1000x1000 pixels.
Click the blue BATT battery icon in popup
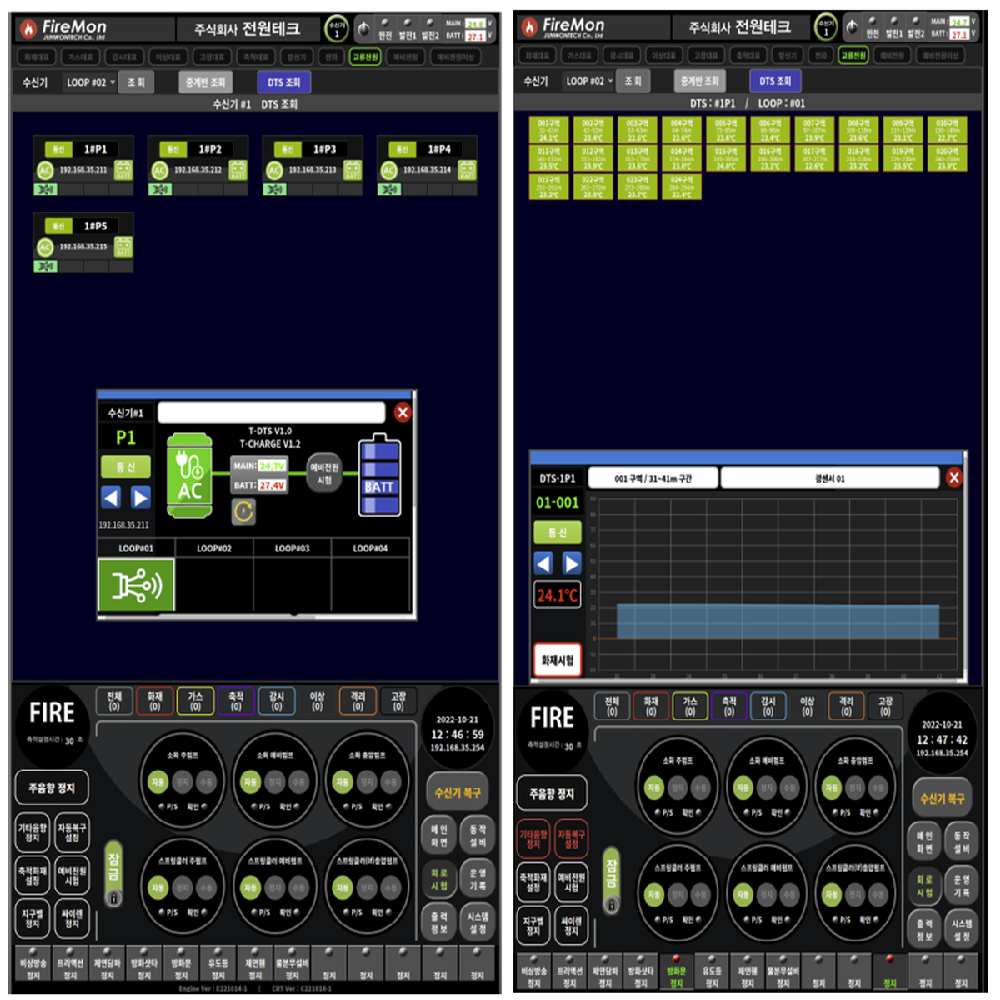379,475
